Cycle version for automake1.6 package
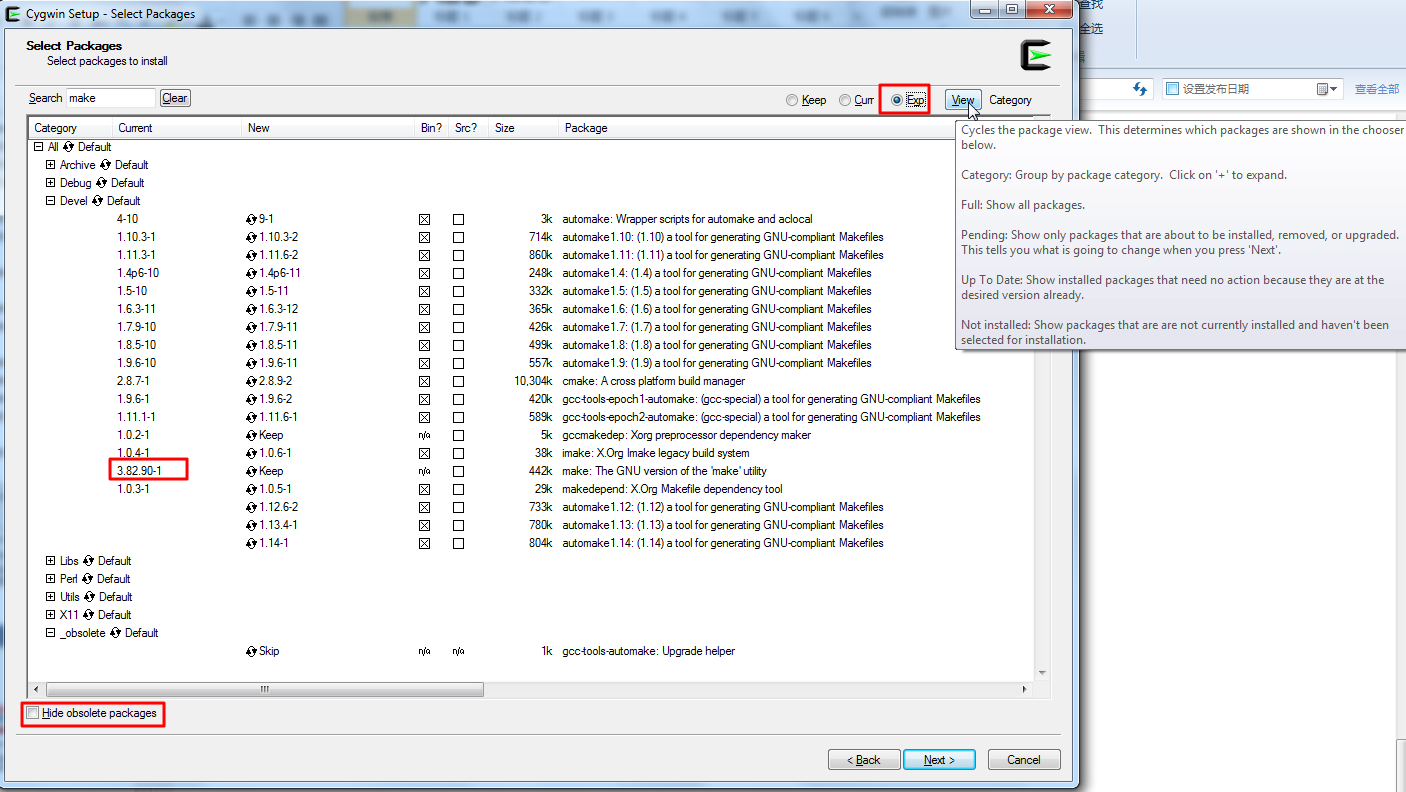The width and height of the screenshot is (1406, 792). pyautogui.click(x=252, y=309)
